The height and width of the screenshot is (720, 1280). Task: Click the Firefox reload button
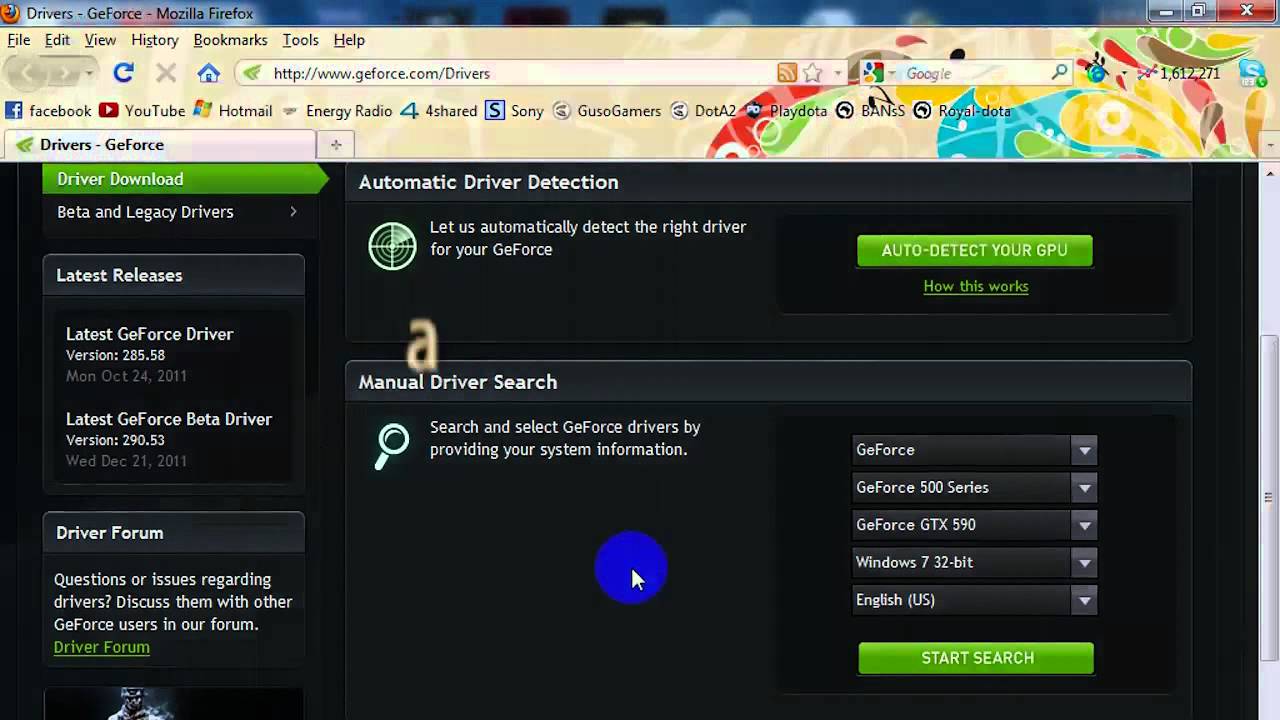[123, 73]
